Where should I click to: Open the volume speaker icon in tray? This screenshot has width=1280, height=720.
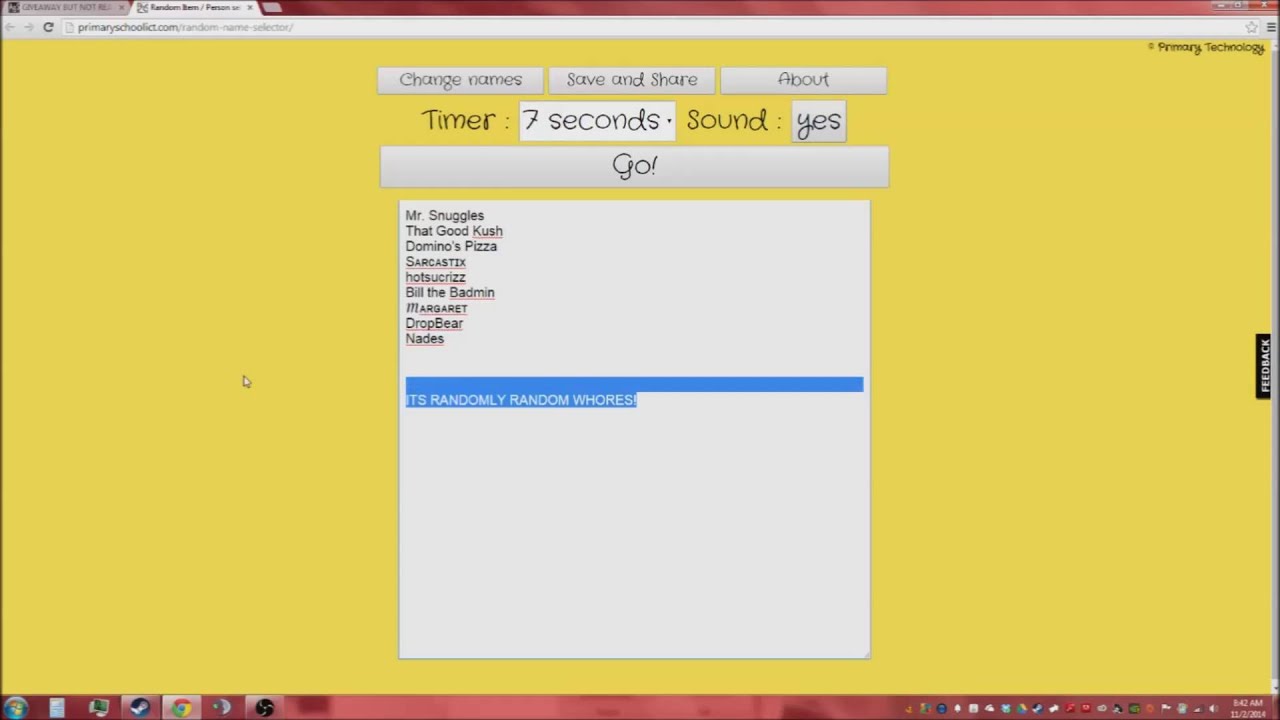click(1214, 709)
